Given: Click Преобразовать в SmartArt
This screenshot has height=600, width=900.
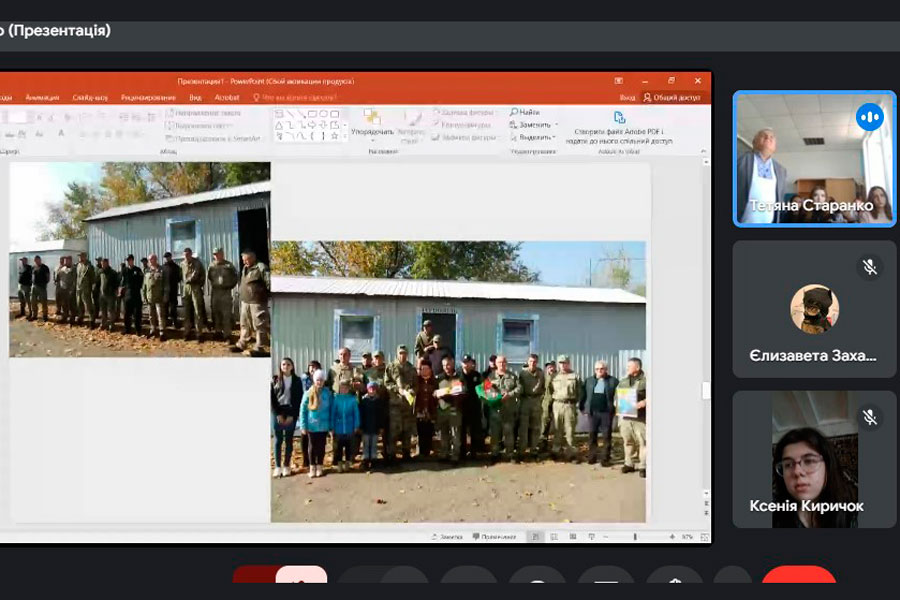Looking at the screenshot, I should click(213, 138).
